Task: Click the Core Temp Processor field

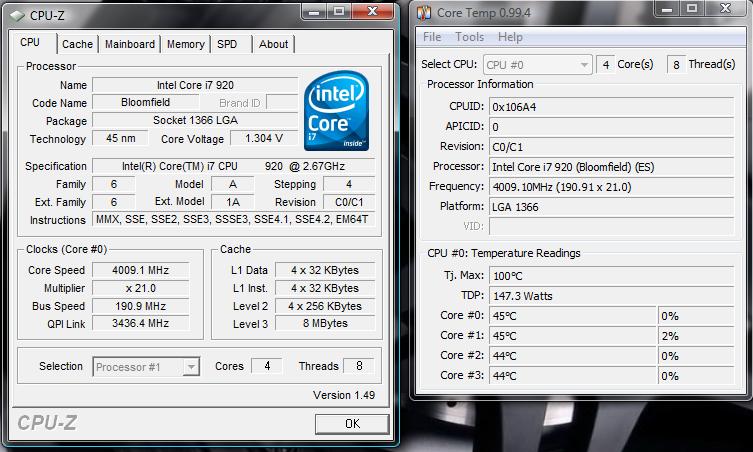Action: (611, 167)
